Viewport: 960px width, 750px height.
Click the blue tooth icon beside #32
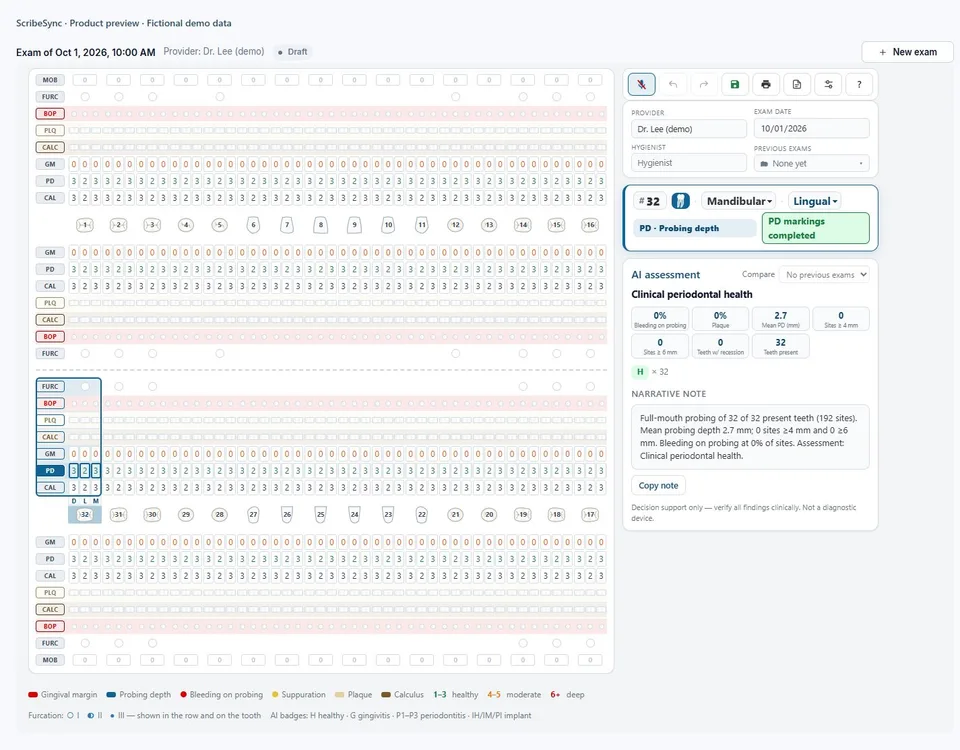coord(680,201)
